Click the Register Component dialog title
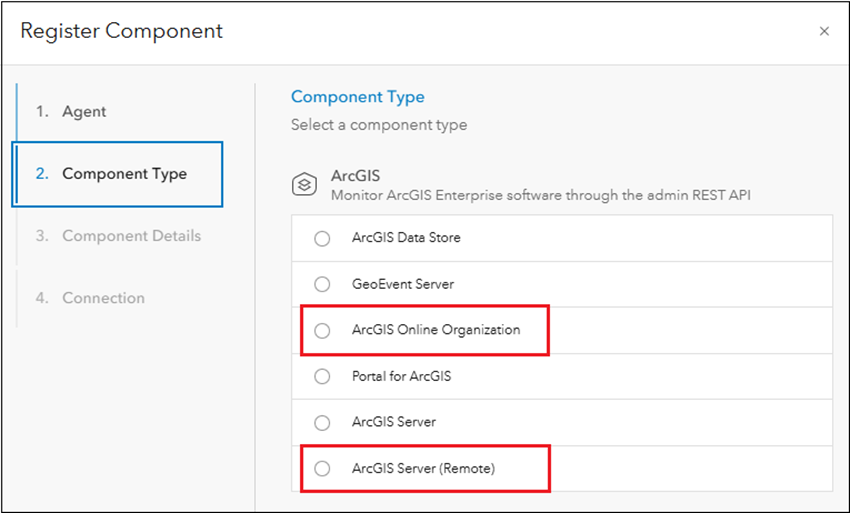 (121, 31)
